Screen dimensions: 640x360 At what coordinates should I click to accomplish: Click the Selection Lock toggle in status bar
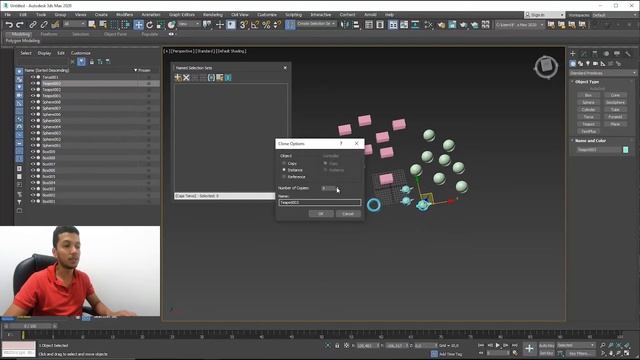(337, 345)
